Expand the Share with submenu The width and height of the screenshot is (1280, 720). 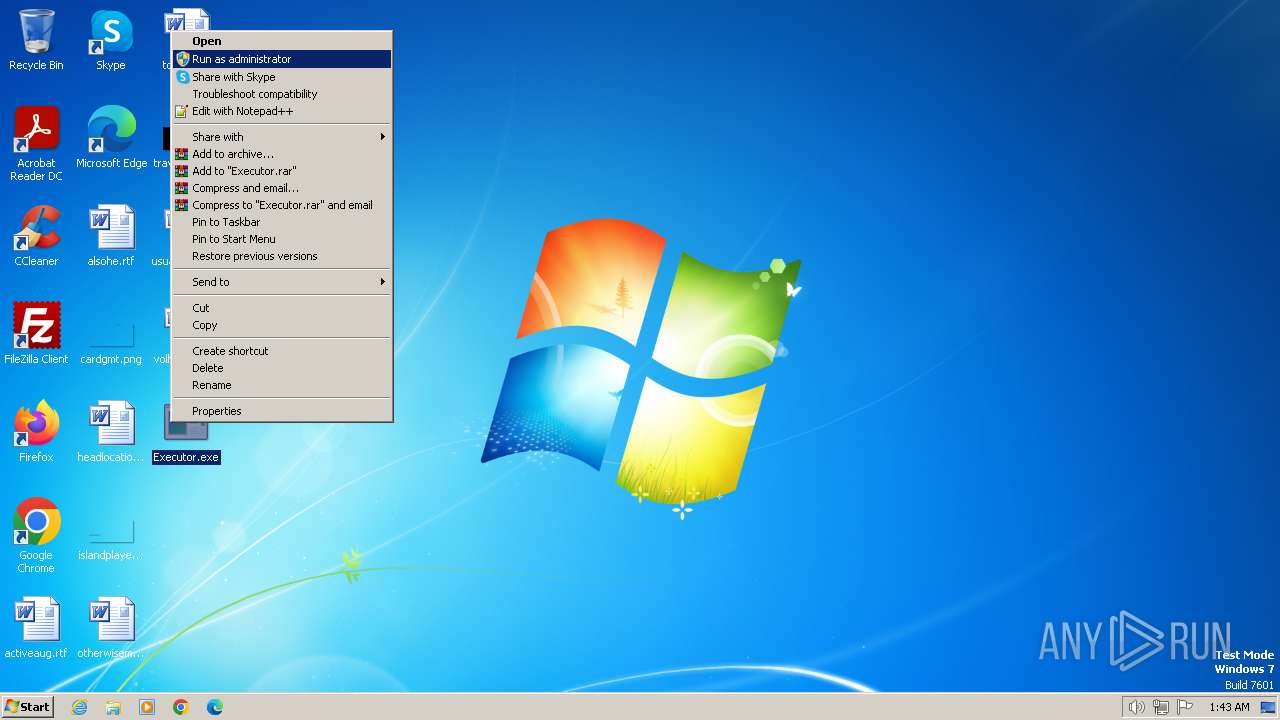point(282,137)
